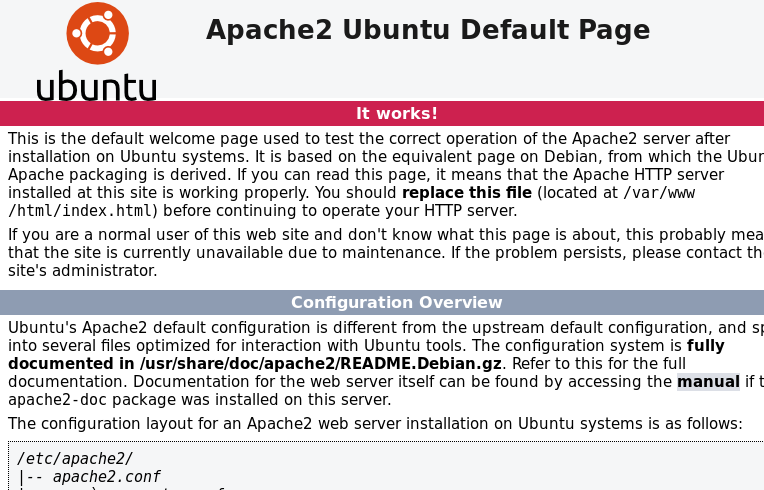Click the Apache2 Ubuntu Default Page title

click(428, 30)
